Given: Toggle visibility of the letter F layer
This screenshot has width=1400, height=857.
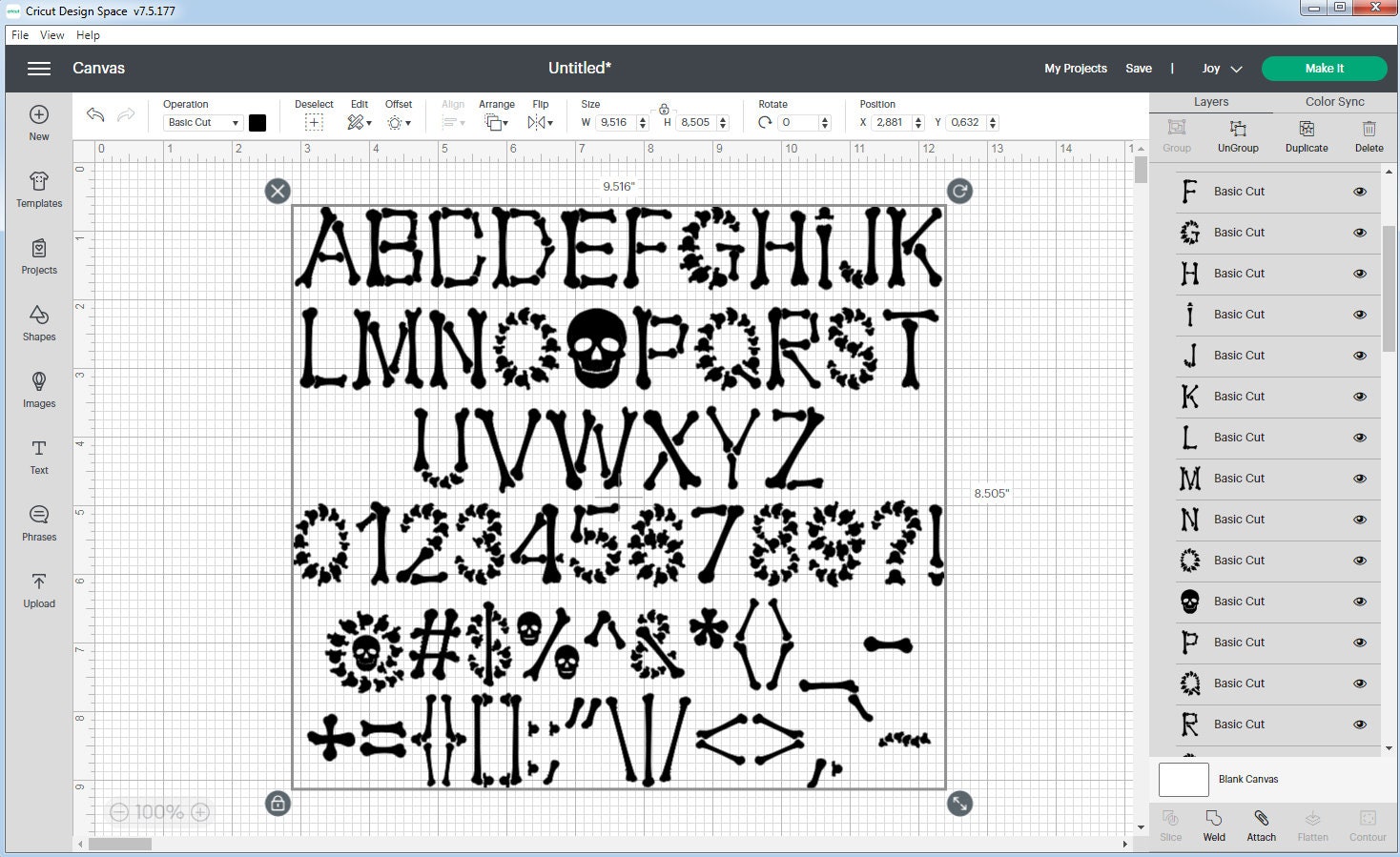Looking at the screenshot, I should tap(1359, 192).
